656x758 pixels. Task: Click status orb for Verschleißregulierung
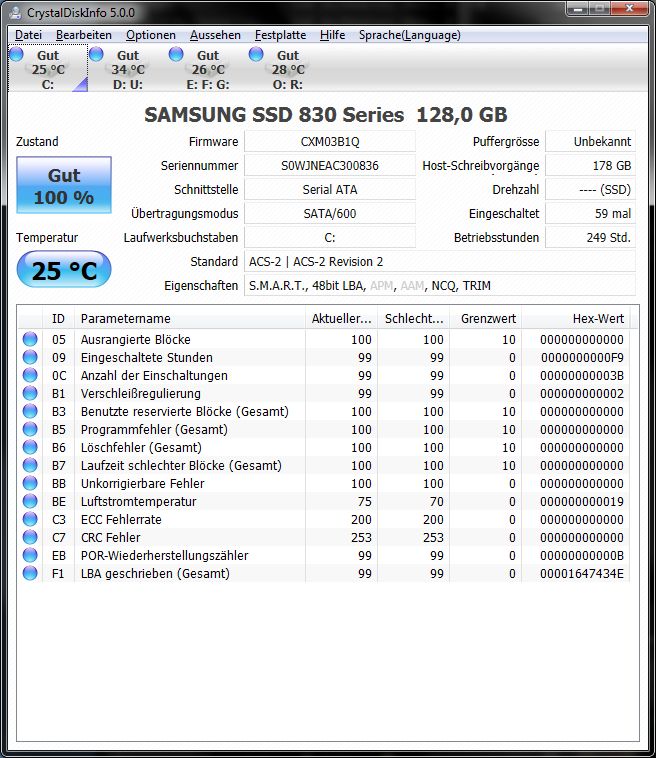point(30,393)
